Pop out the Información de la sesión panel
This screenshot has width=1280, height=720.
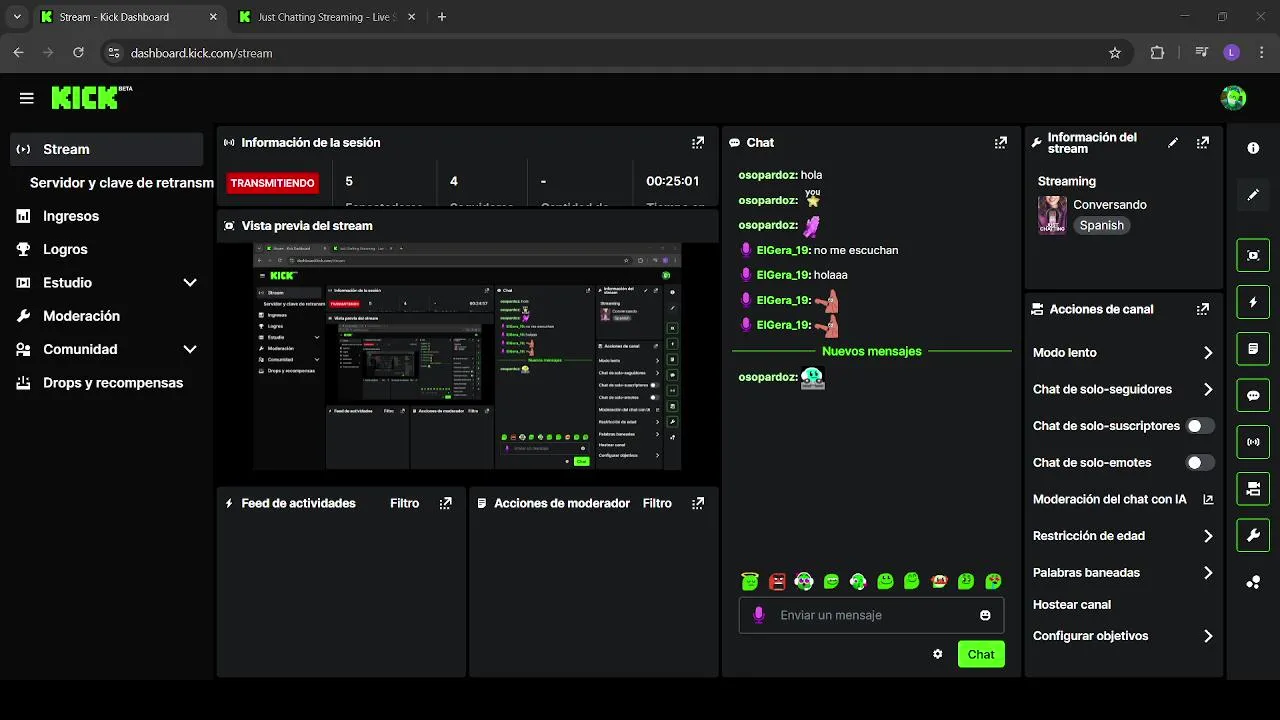(x=698, y=143)
